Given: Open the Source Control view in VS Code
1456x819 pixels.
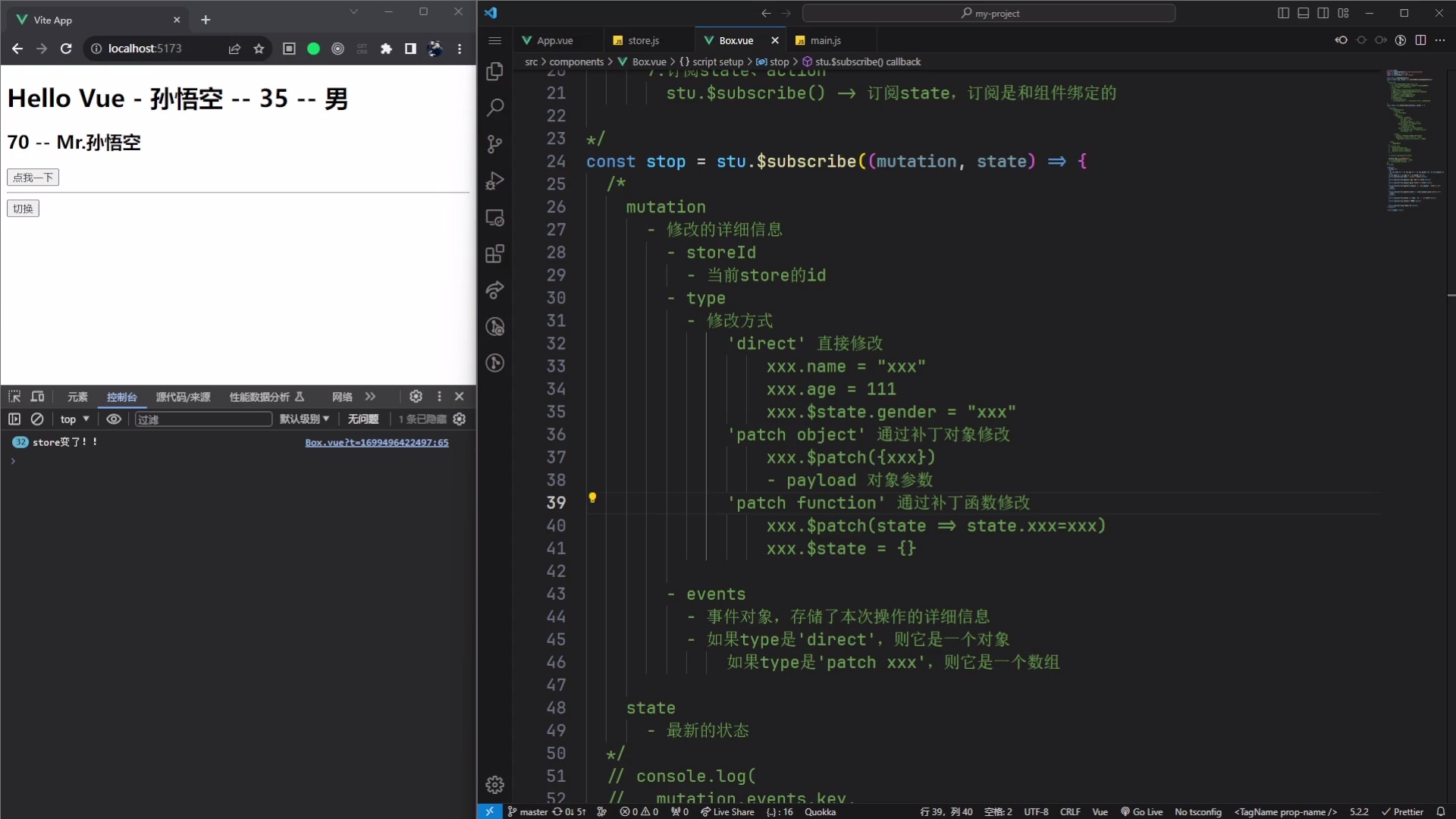Looking at the screenshot, I should pyautogui.click(x=495, y=144).
